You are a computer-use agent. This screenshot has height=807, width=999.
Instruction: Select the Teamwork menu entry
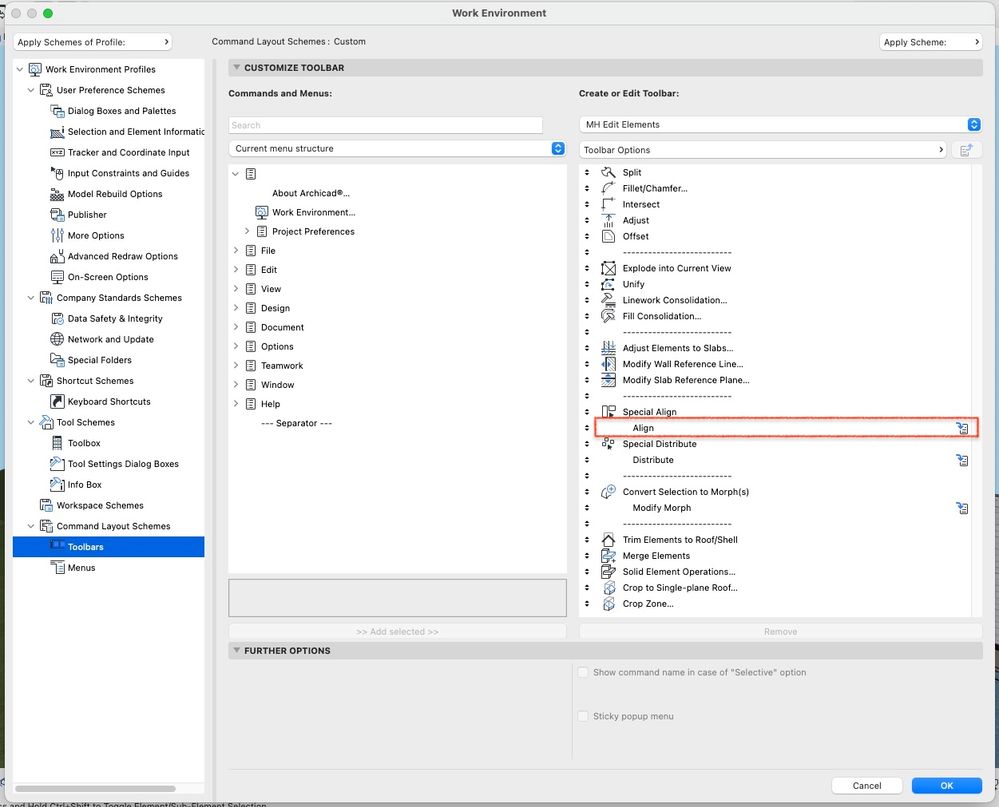click(282, 366)
